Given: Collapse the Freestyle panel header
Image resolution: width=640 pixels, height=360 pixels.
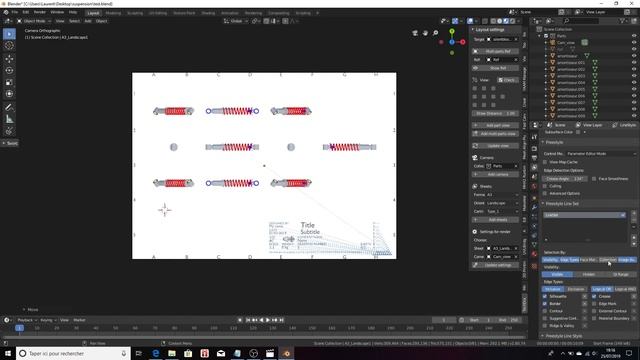Looking at the screenshot, I should click(554, 142).
